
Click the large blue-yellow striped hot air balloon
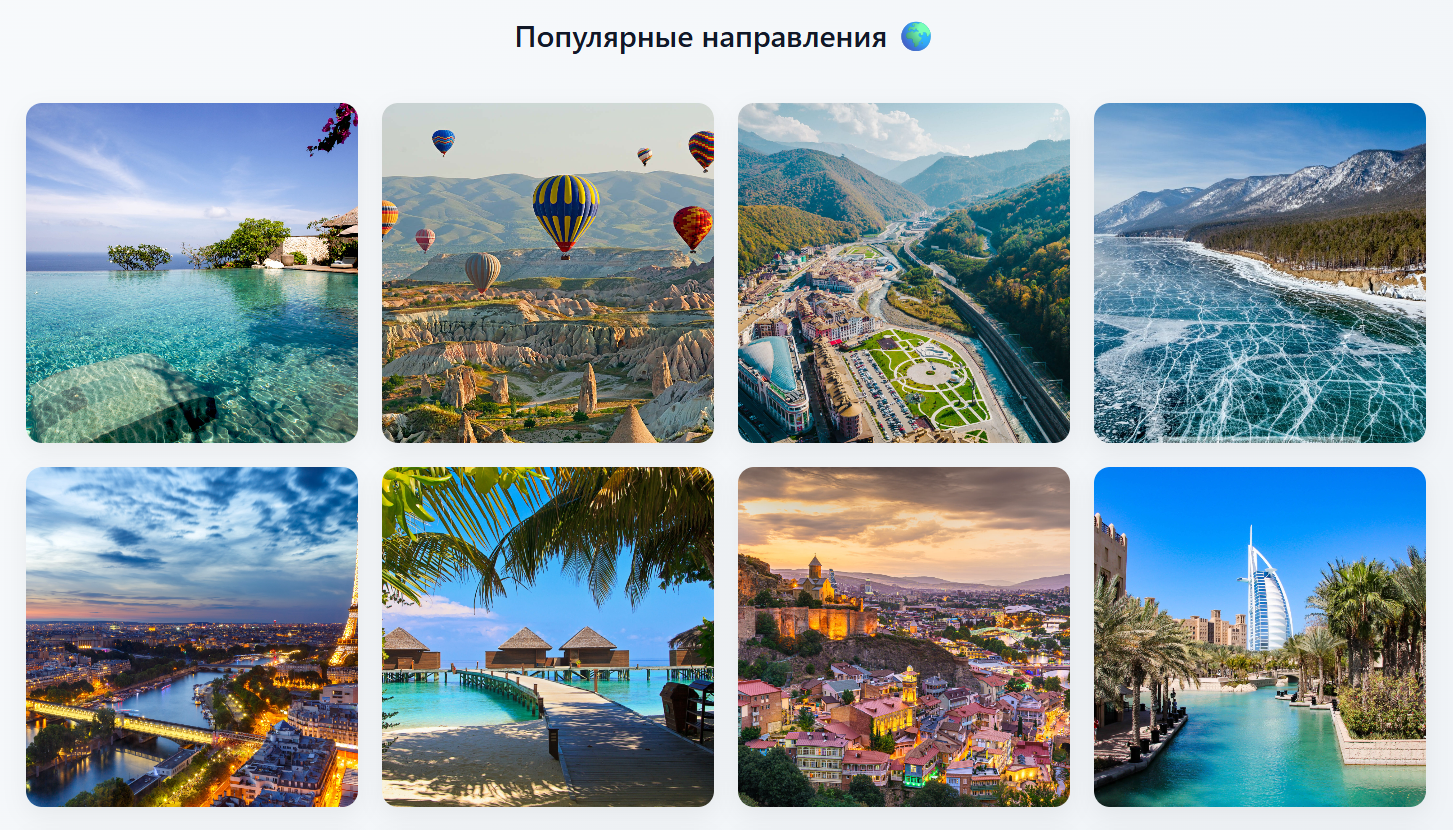click(x=566, y=214)
